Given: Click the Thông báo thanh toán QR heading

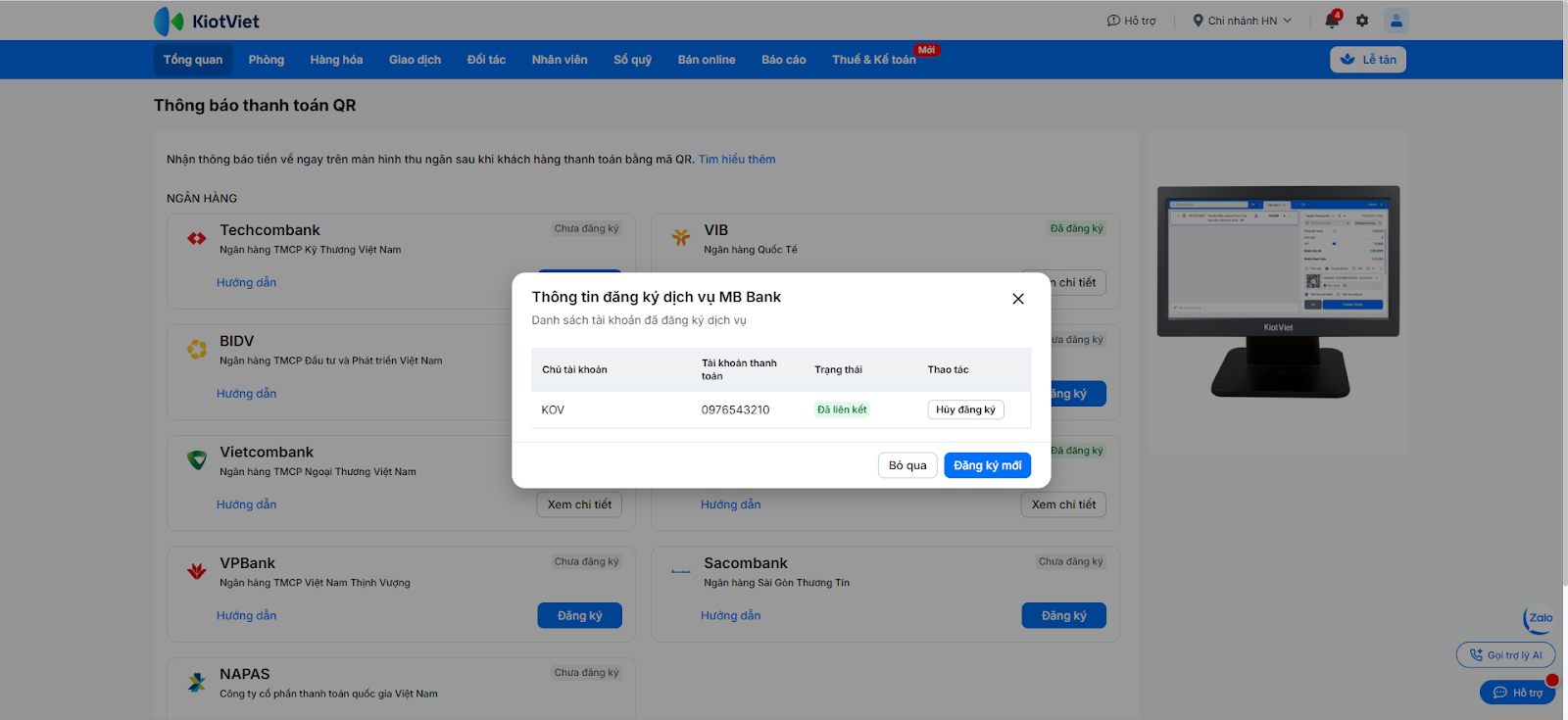Looking at the screenshot, I should pyautogui.click(x=255, y=105).
